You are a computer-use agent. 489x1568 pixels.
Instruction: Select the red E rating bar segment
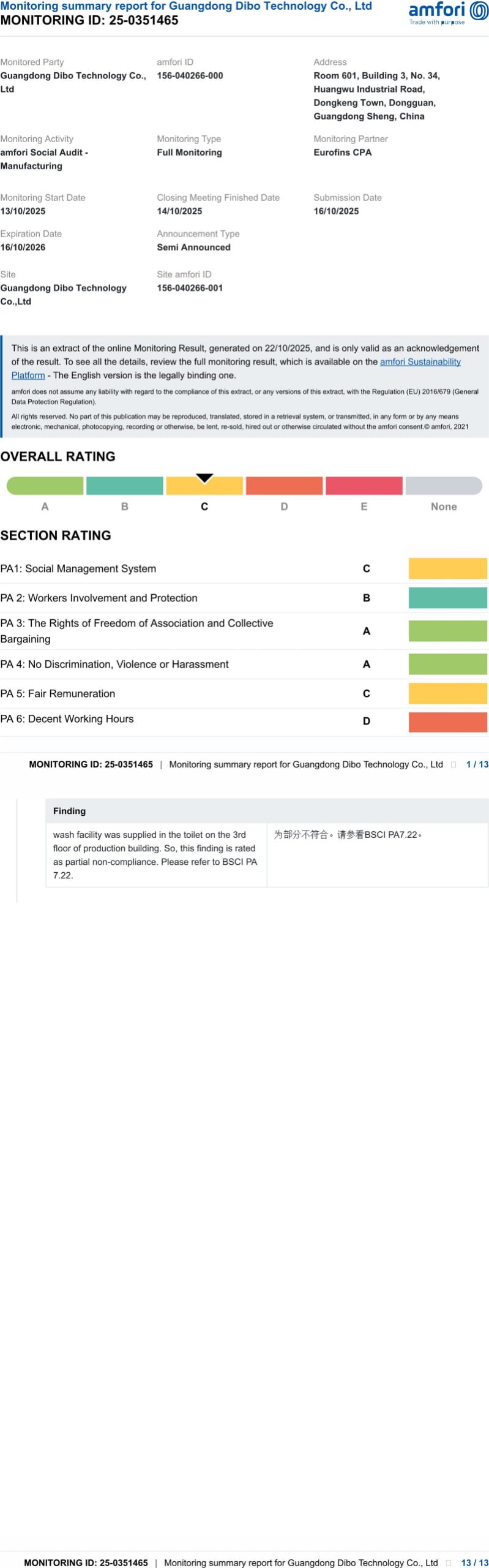(364, 486)
